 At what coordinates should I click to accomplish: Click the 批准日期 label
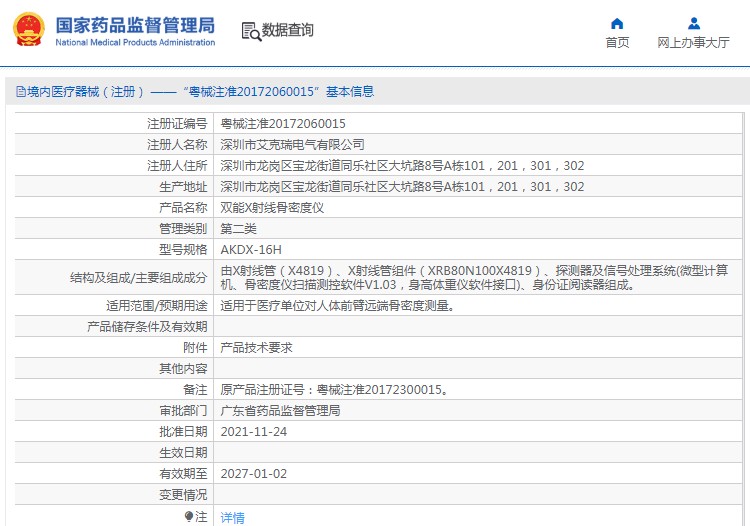183,432
